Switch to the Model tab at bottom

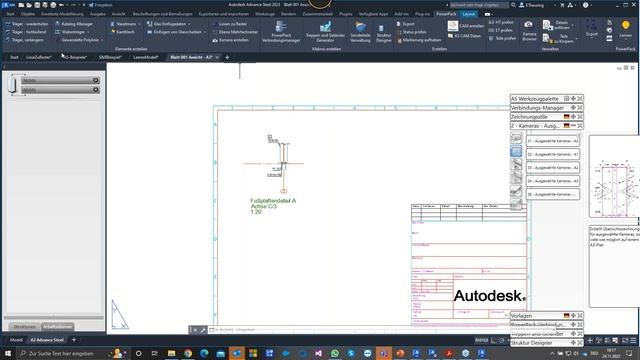[16, 340]
